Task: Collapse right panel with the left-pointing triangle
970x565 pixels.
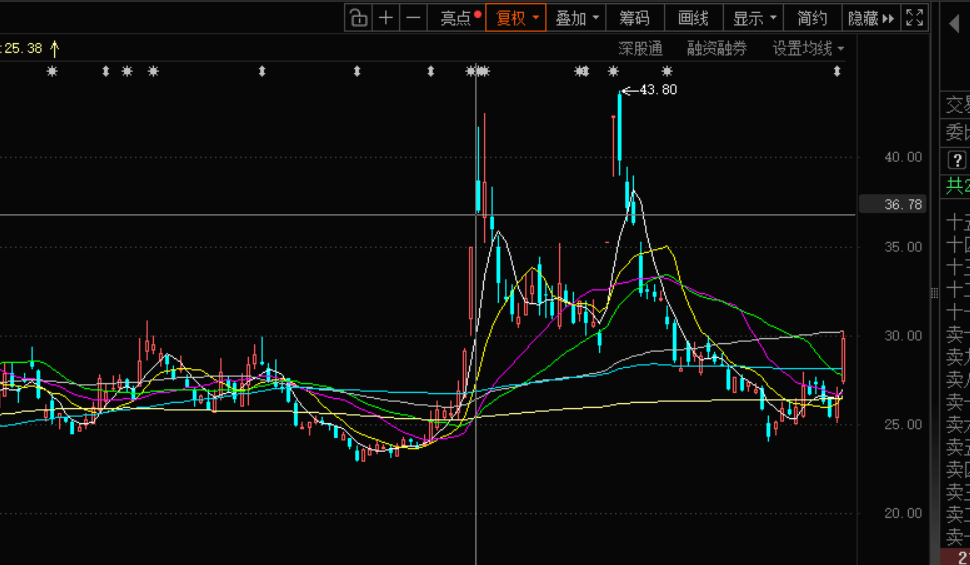Action: (954, 26)
